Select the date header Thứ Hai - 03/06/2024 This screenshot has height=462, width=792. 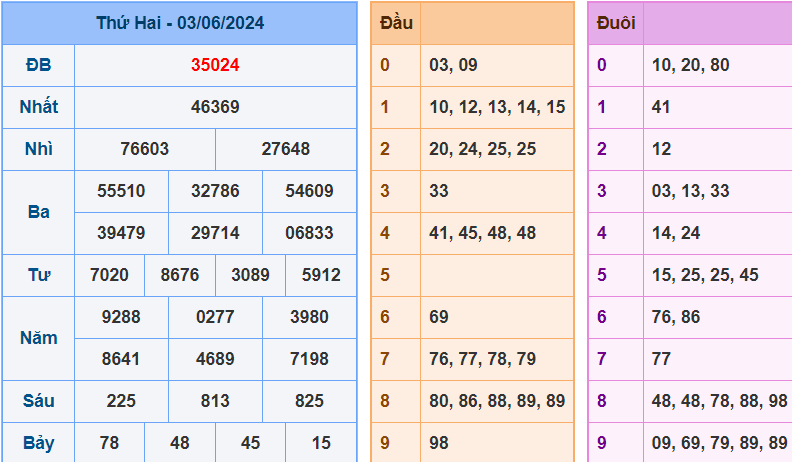[x=180, y=23]
